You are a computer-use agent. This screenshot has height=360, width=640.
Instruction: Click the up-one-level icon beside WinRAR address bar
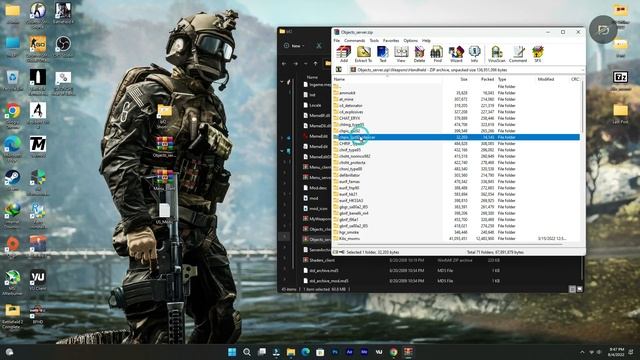click(339, 70)
